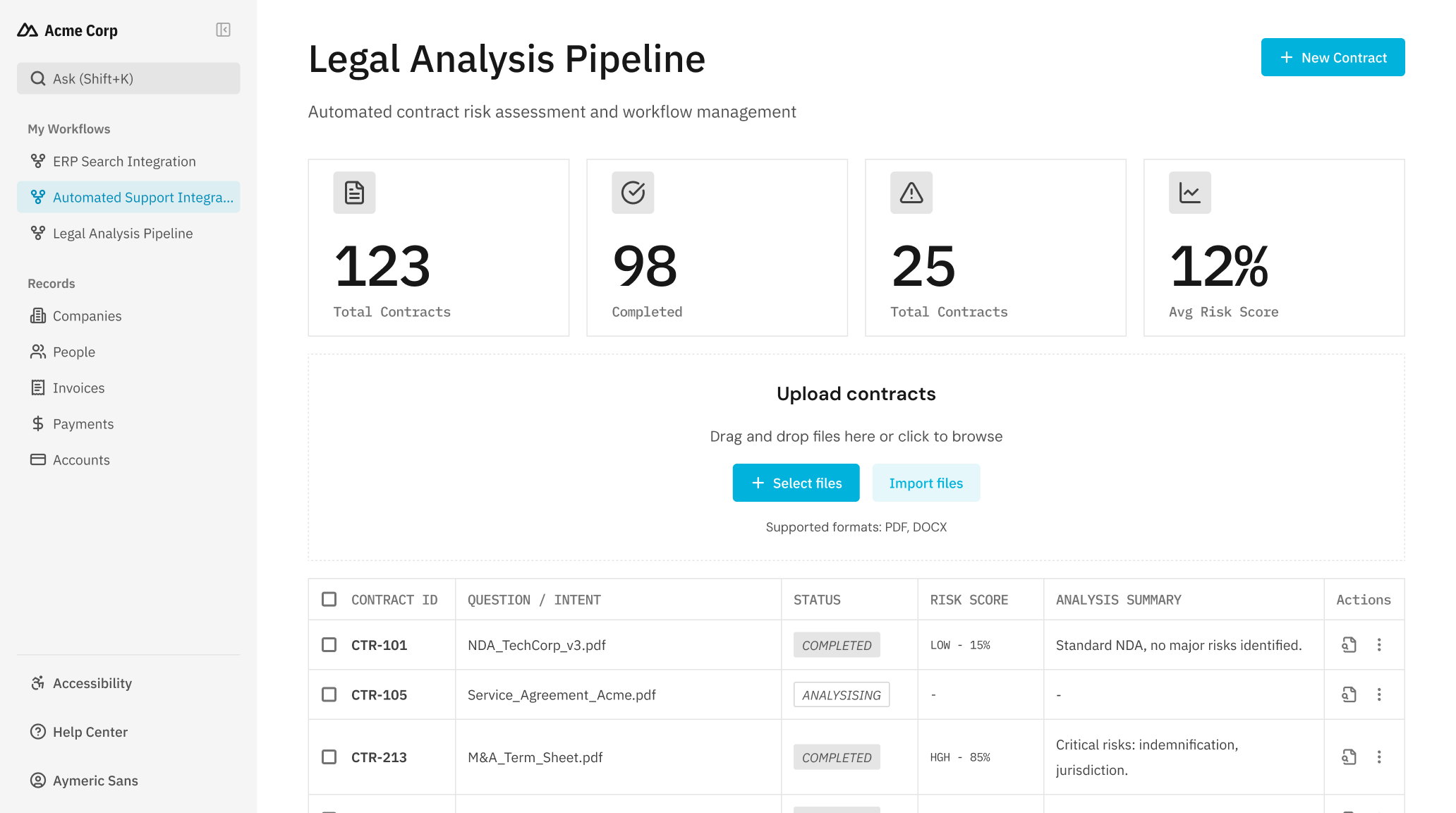Select the CTR-213 row checkbox
This screenshot has width=1456, height=813.
[x=329, y=757]
